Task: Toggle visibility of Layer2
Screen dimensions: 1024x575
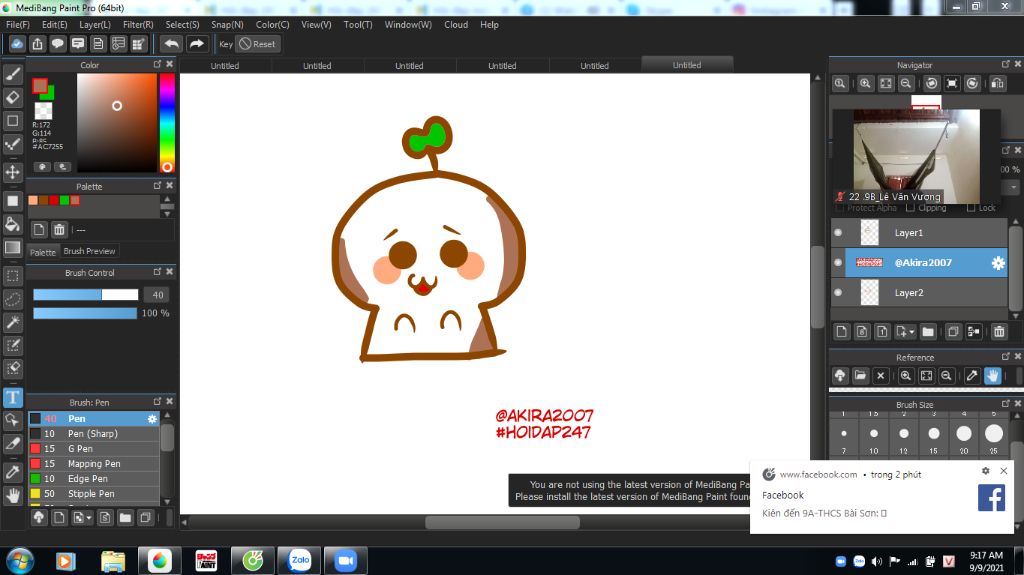Action: pos(838,293)
